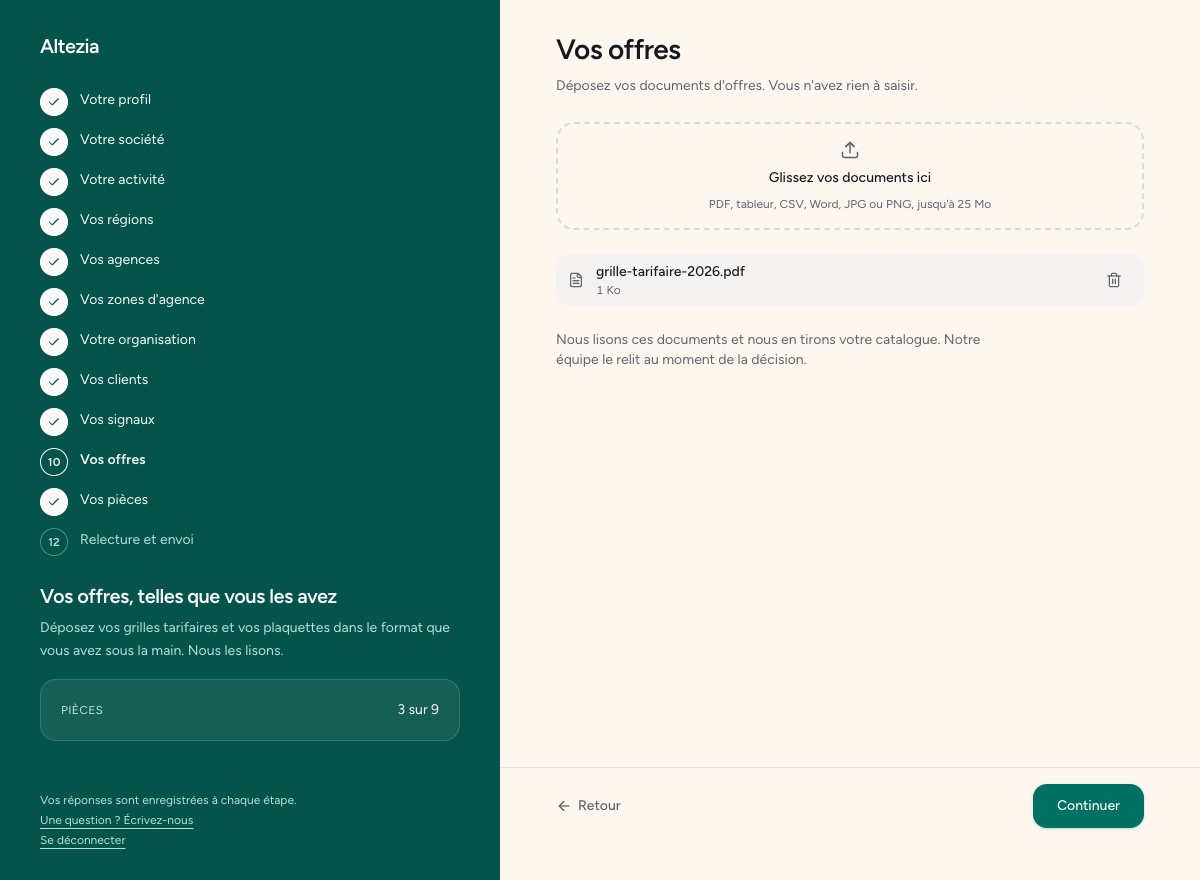
Task: Open the Votre organisation step
Action: [138, 340]
